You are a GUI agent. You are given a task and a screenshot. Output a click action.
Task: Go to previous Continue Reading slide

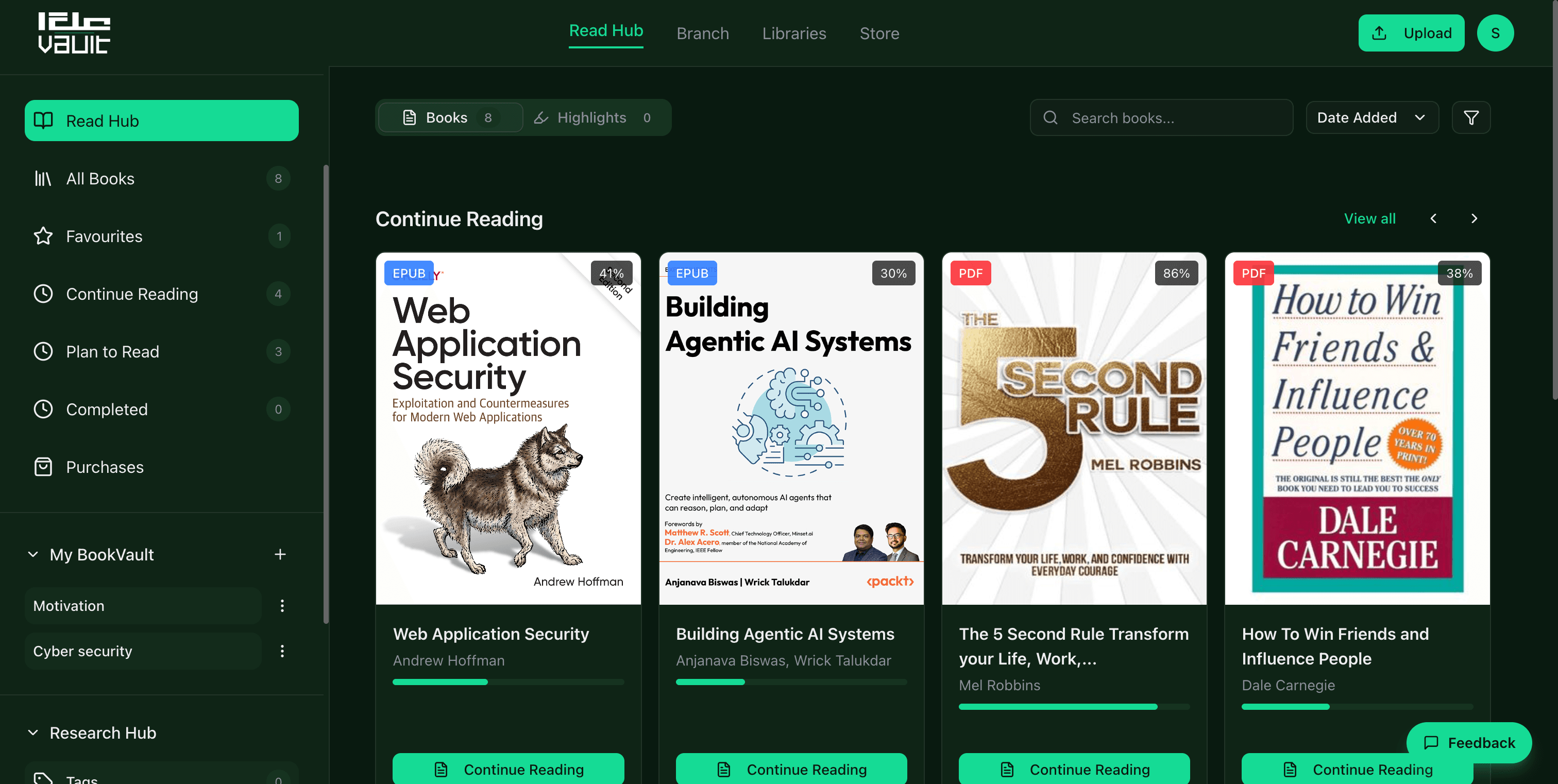pyautogui.click(x=1433, y=218)
